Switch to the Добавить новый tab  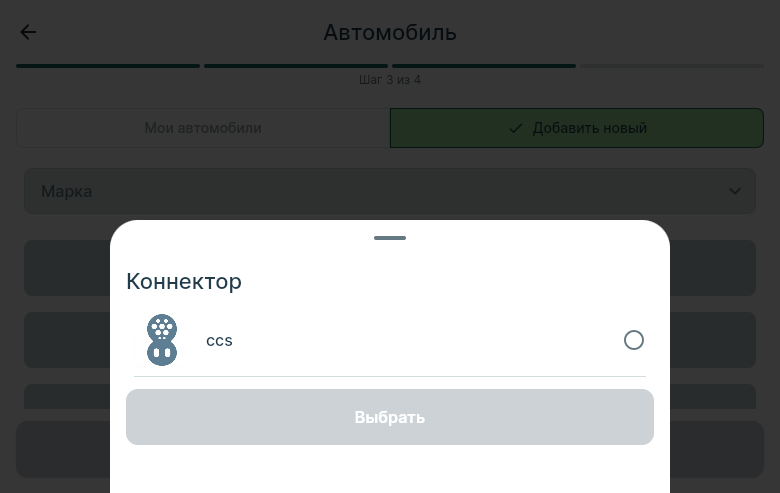tap(577, 128)
